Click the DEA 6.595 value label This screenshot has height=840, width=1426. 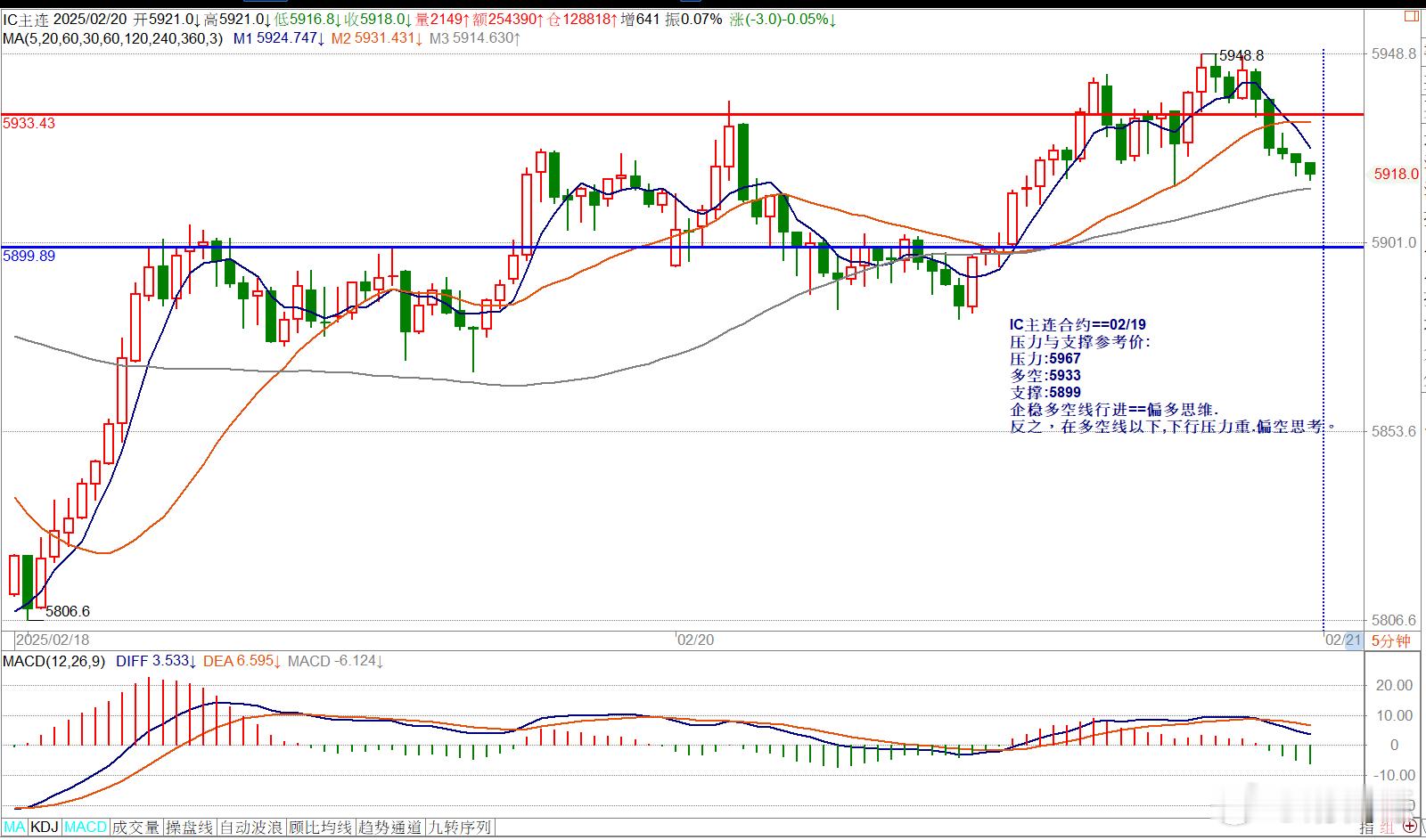pyautogui.click(x=243, y=661)
